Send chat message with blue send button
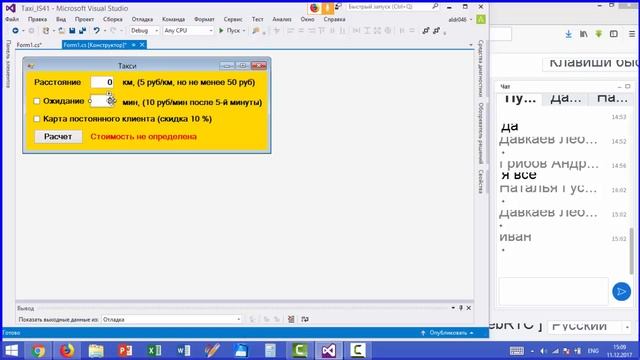640x360 pixels. [x=621, y=291]
